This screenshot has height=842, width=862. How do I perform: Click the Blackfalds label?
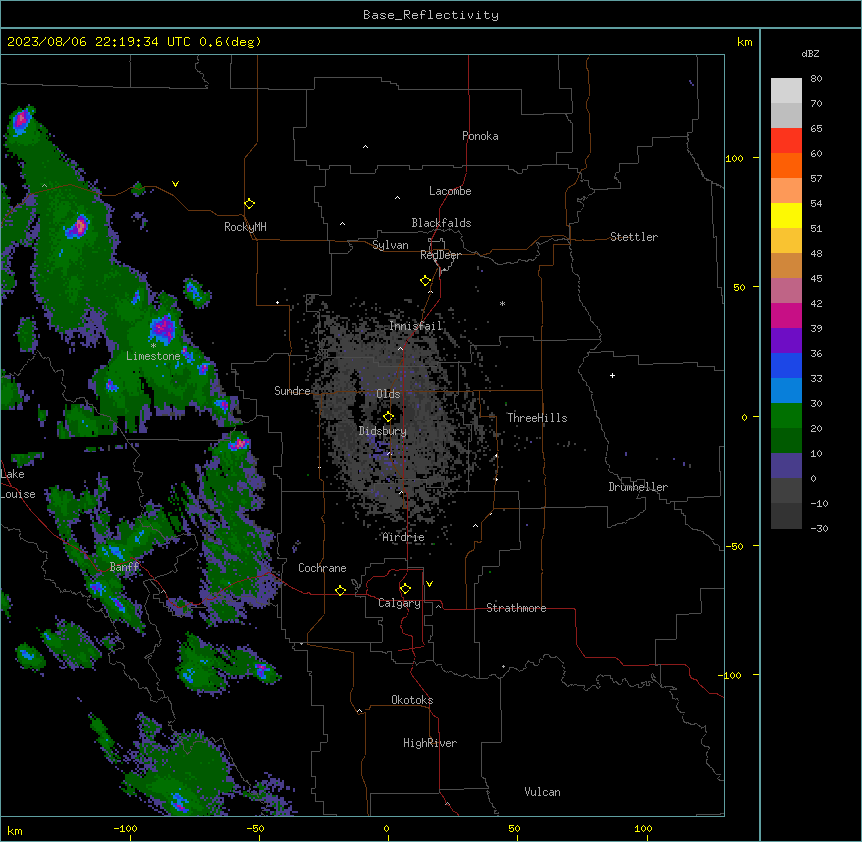(441, 223)
